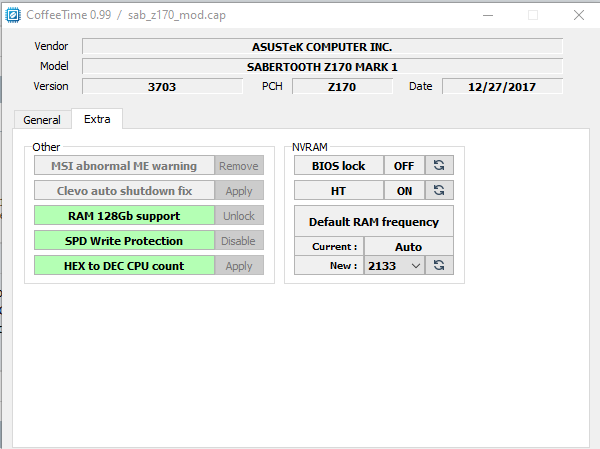Click Apply for Clevo auto shutdown fix
The height and width of the screenshot is (449, 600).
click(x=239, y=190)
